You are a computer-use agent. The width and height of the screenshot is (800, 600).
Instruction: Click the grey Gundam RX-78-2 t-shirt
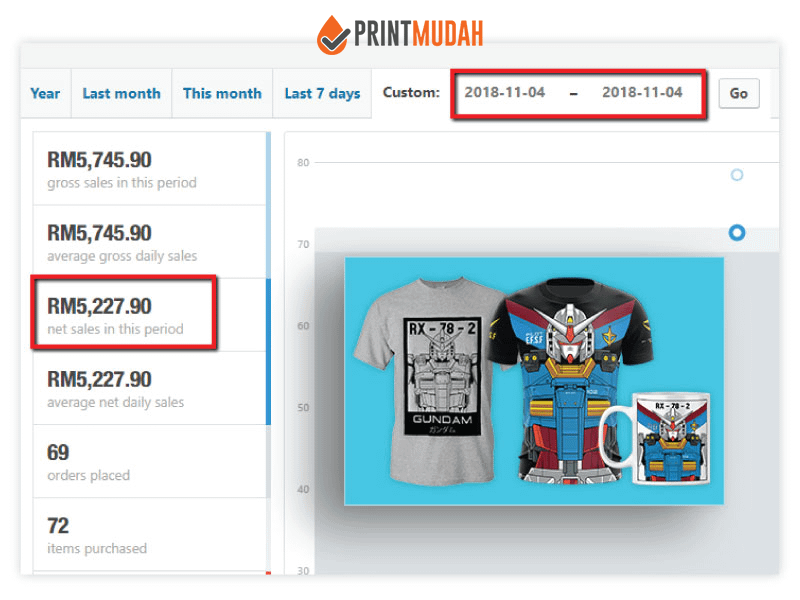click(x=431, y=379)
